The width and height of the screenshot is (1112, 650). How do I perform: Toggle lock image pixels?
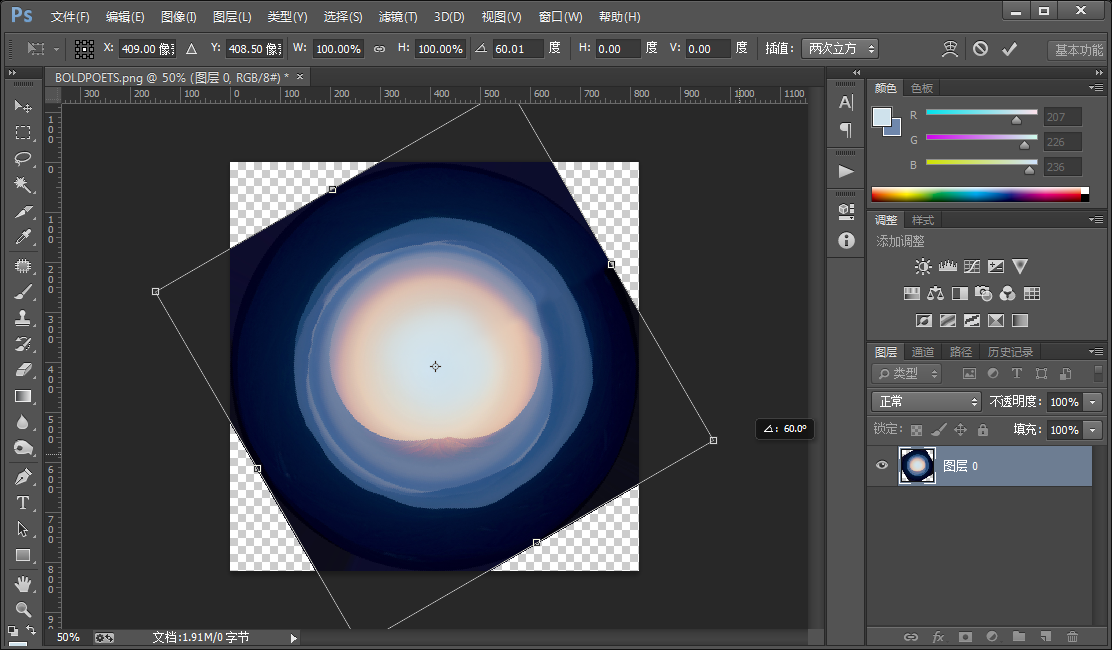[x=938, y=430]
